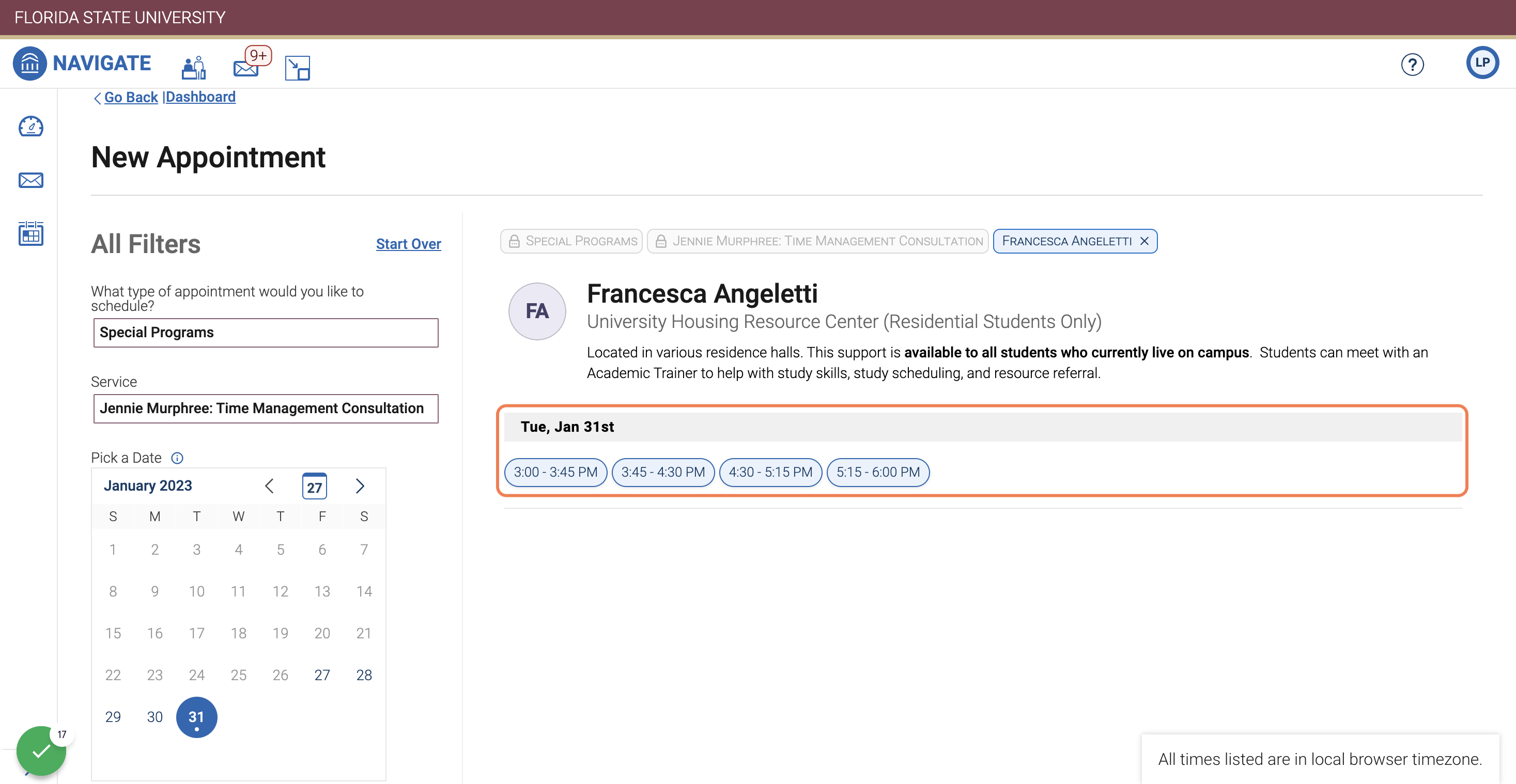Open sidebar calendar icon
1516x784 pixels.
pos(30,233)
